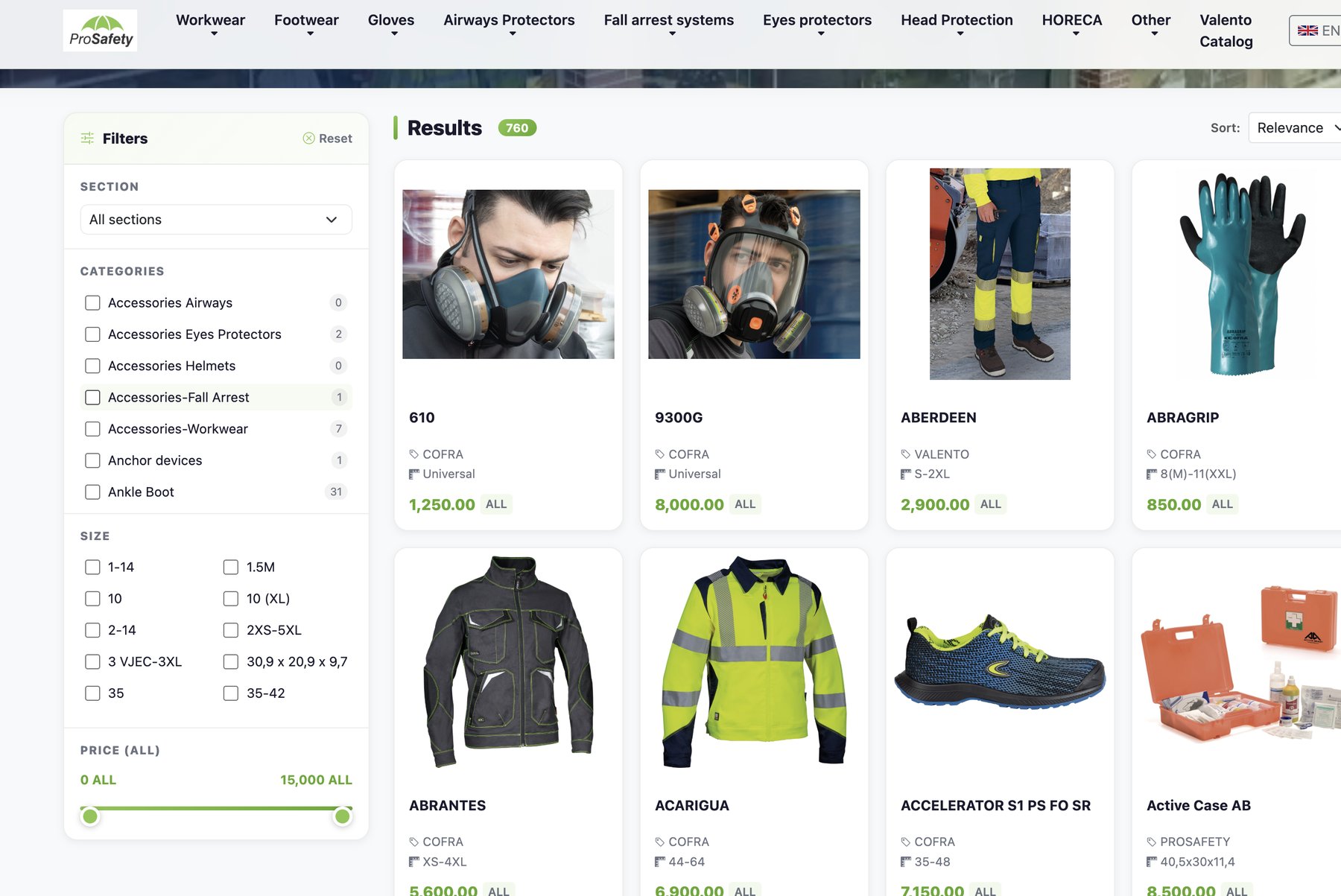Click the ABRANTES jacket image
This screenshot has width=1341, height=896.
508,661
